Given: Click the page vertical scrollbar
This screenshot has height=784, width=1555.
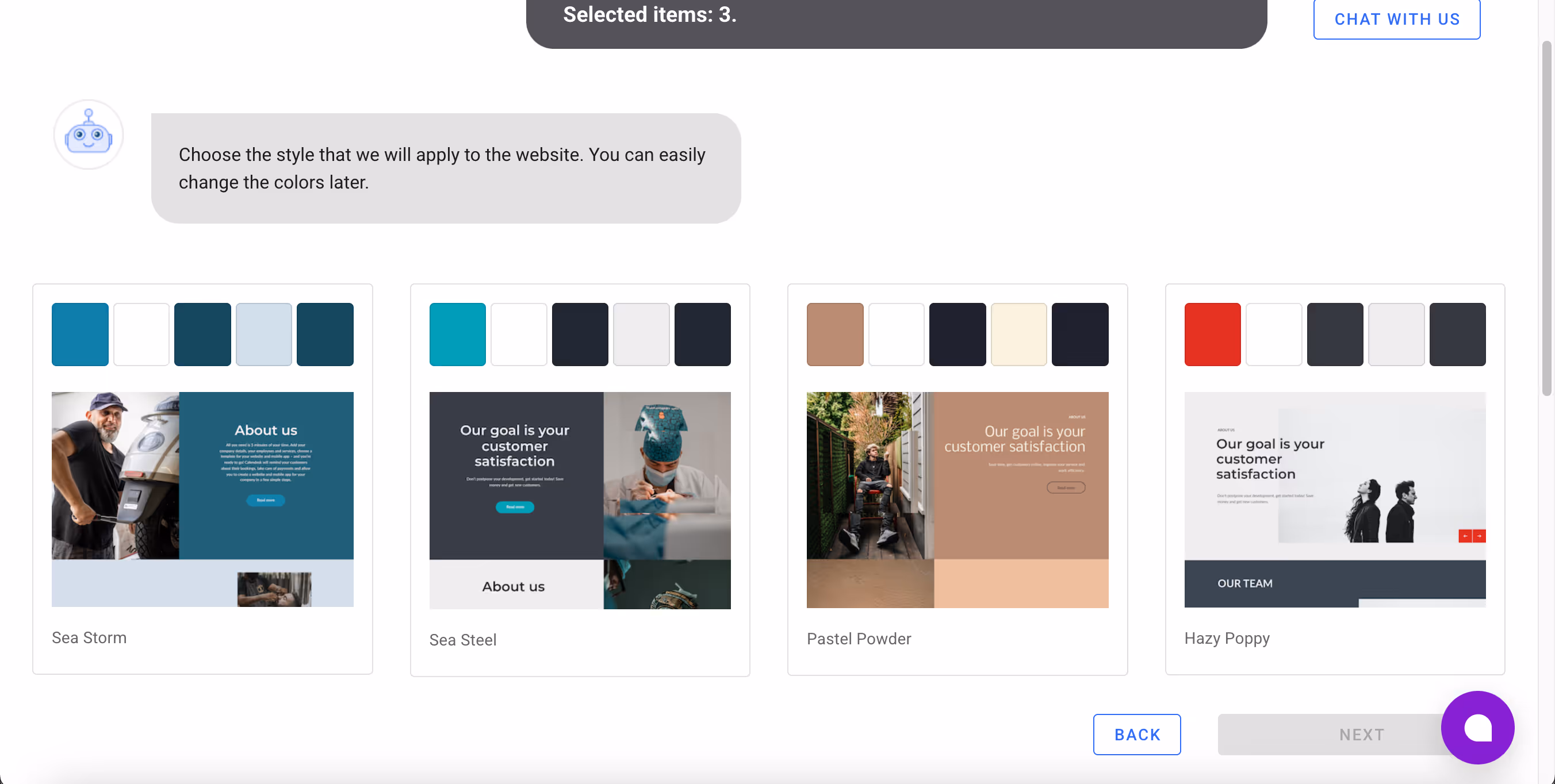Looking at the screenshot, I should point(1546,217).
